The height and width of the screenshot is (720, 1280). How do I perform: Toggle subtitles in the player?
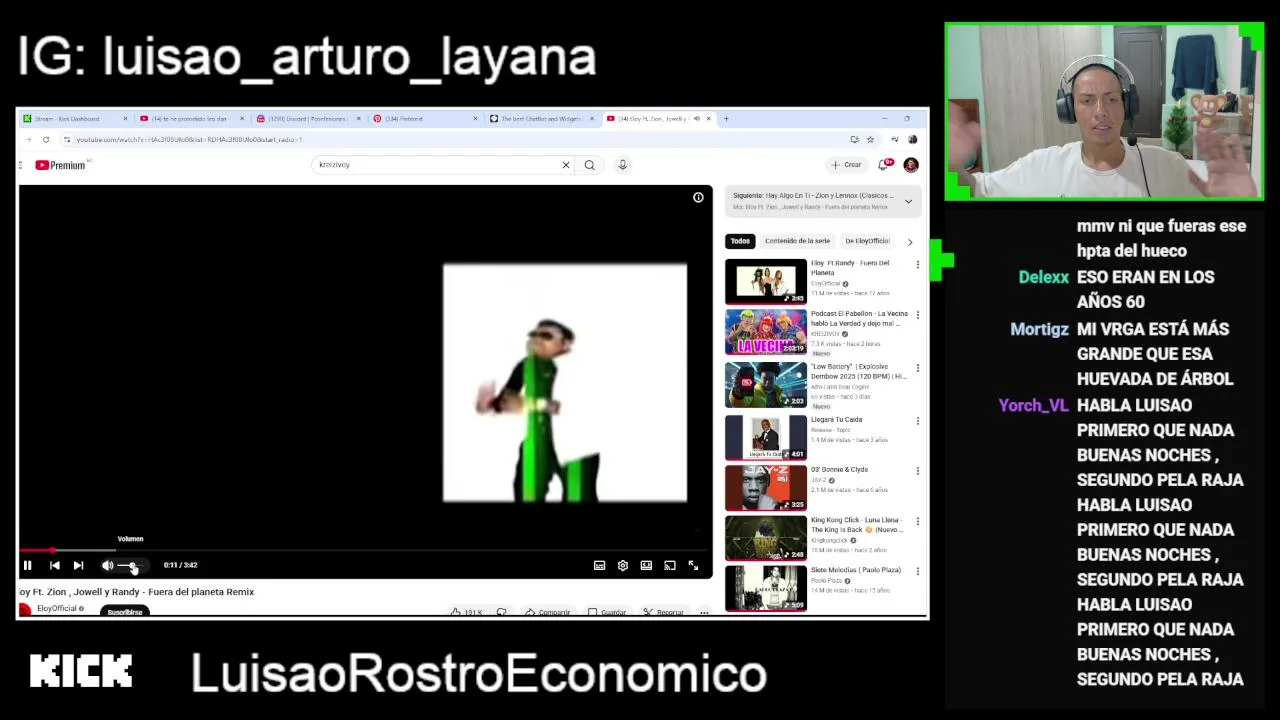(599, 565)
